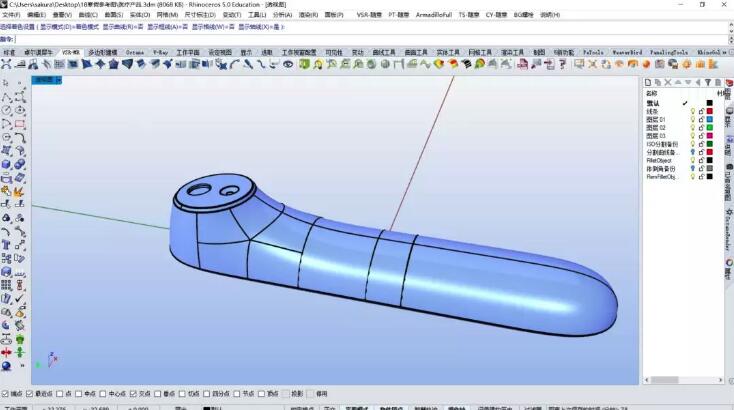Screen dimensions: 734x410
Task: Click layer panel scrollbar right arrow
Action: pos(720,380)
